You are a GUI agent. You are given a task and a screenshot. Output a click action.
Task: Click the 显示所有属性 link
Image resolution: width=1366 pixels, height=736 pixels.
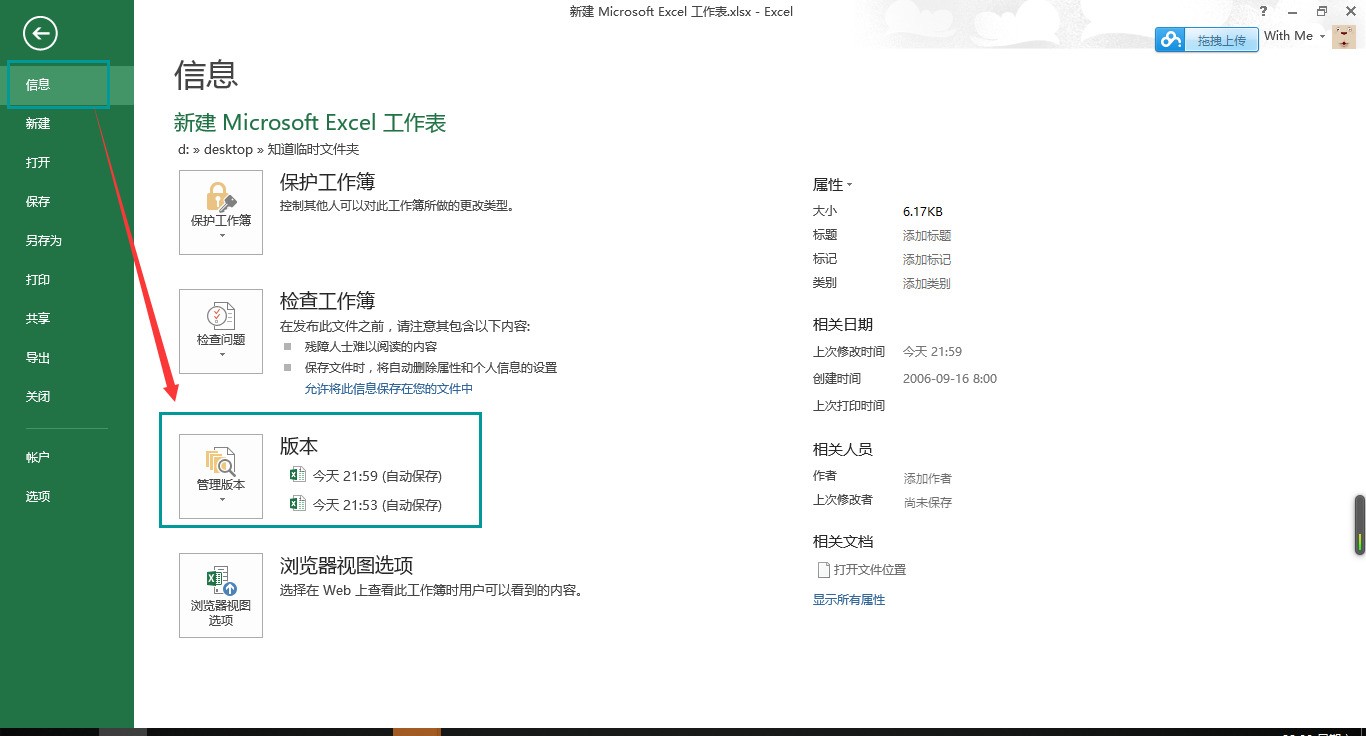coord(848,599)
